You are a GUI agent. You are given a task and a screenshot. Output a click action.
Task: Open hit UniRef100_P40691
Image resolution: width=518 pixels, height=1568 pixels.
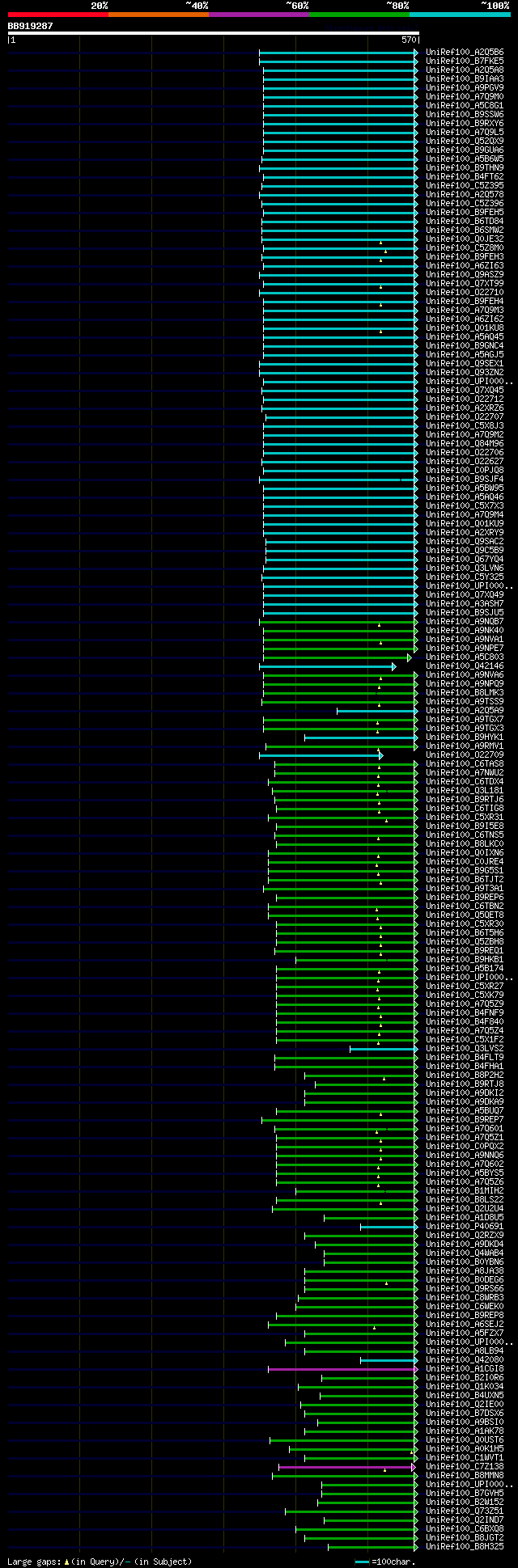[x=465, y=1227]
